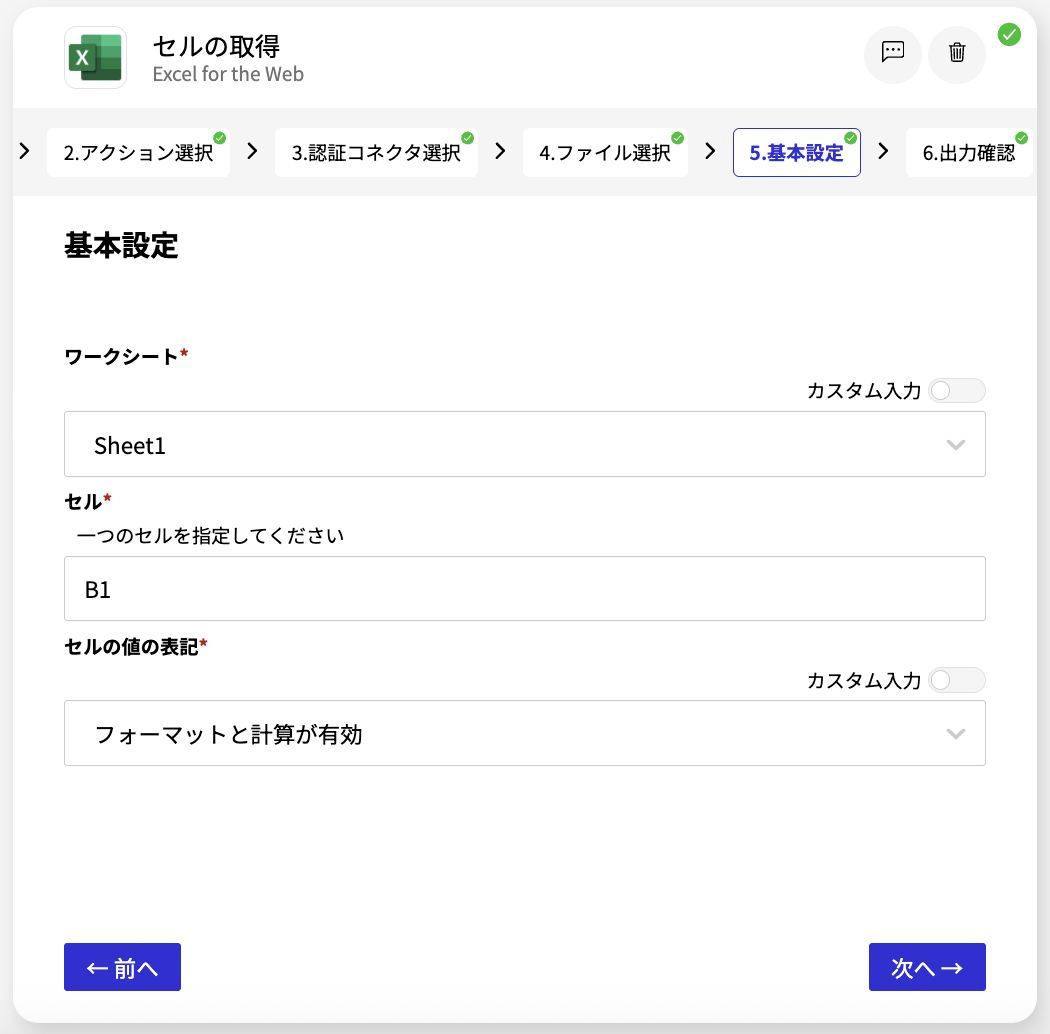The height and width of the screenshot is (1034, 1050).
Task: Click the chevron between 認証コネクタ選択 and ファイル選択
Action: [500, 151]
